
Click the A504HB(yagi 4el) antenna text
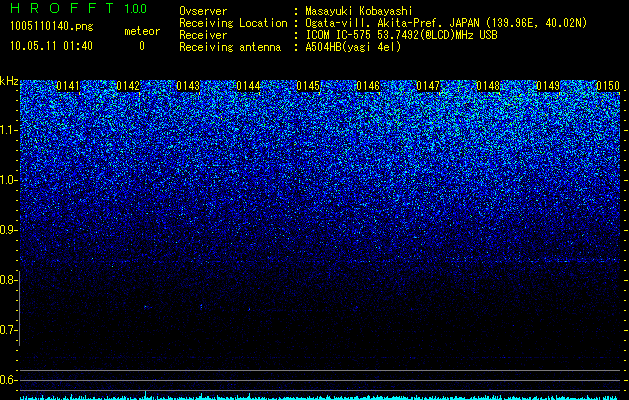pyautogui.click(x=353, y=47)
